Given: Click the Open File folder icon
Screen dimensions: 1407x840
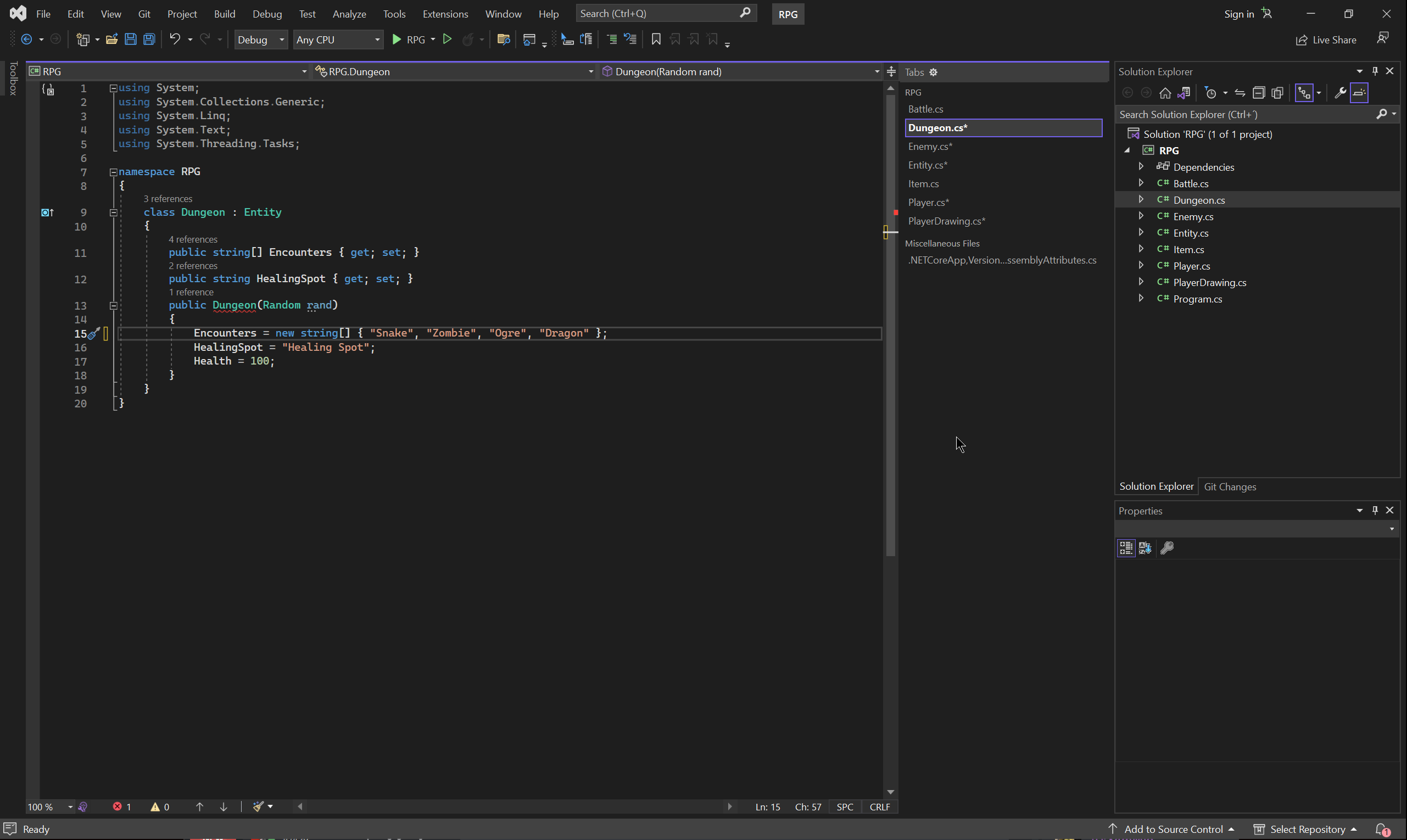Looking at the screenshot, I should [x=111, y=39].
